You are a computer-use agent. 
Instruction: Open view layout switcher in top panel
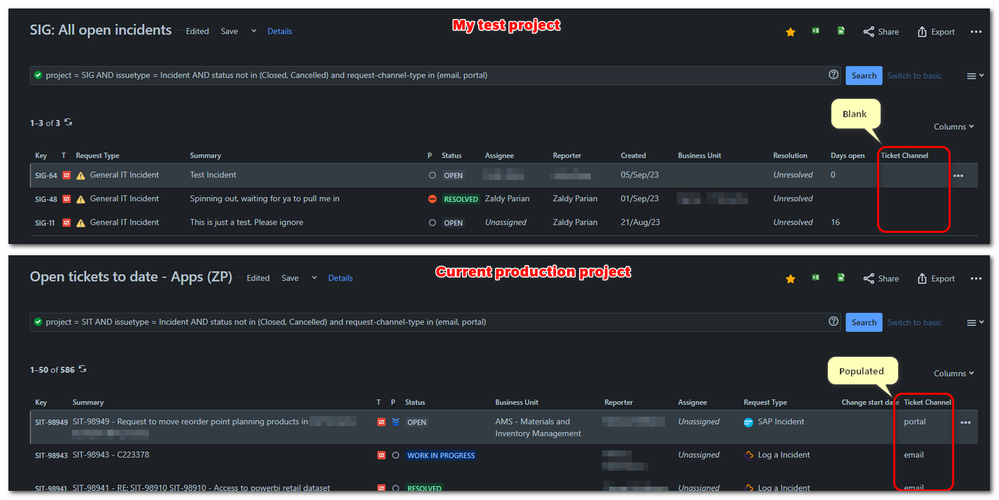pos(975,76)
